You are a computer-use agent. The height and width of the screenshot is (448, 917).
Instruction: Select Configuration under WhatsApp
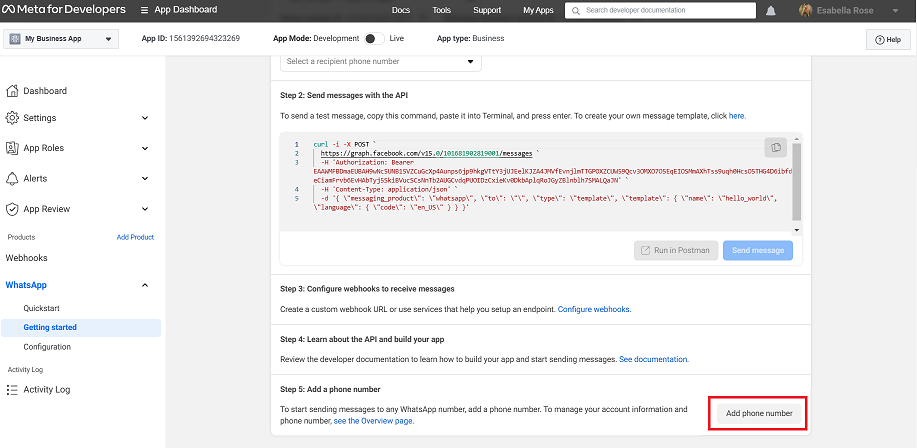pos(47,347)
